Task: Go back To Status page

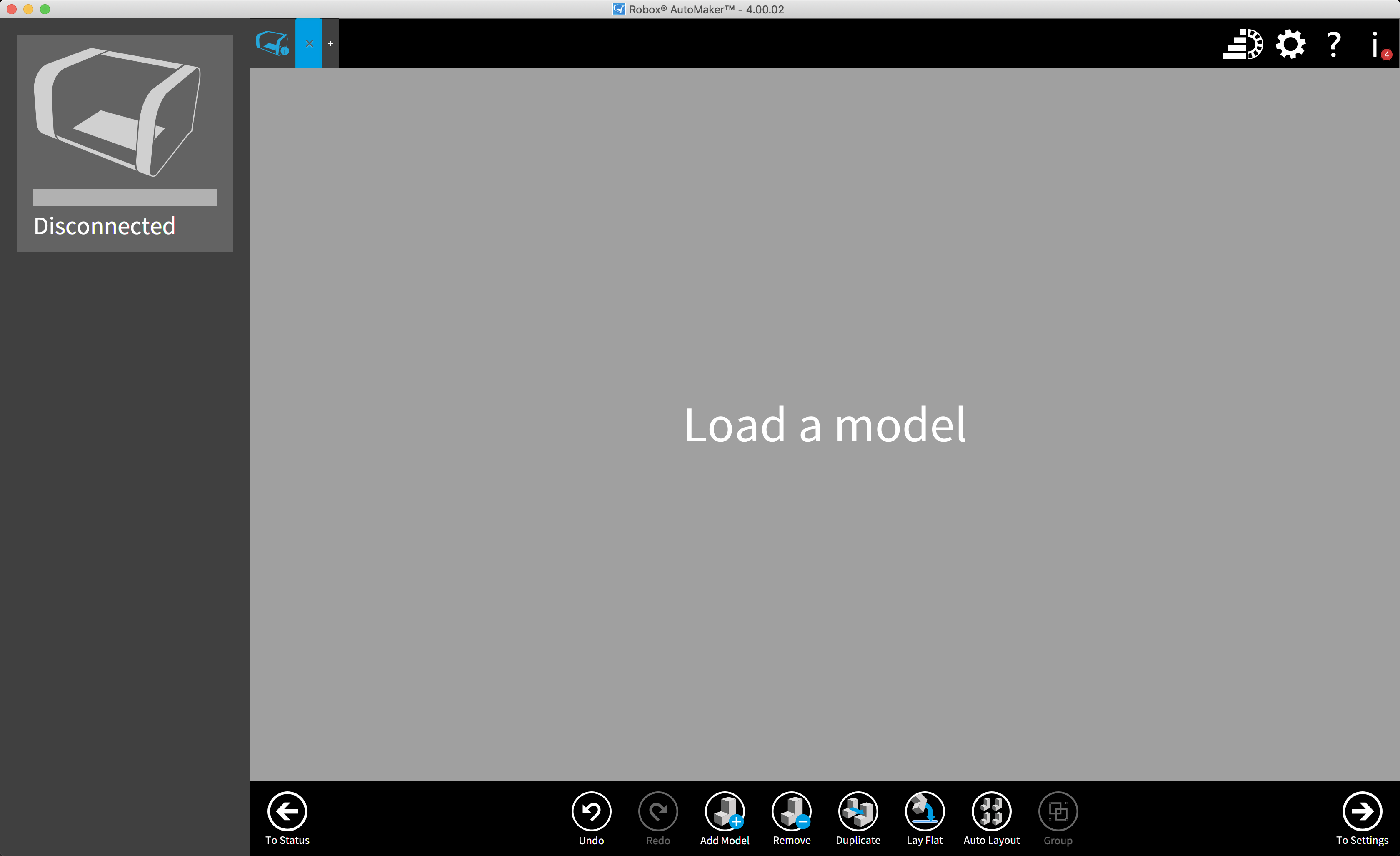Action: point(287,811)
